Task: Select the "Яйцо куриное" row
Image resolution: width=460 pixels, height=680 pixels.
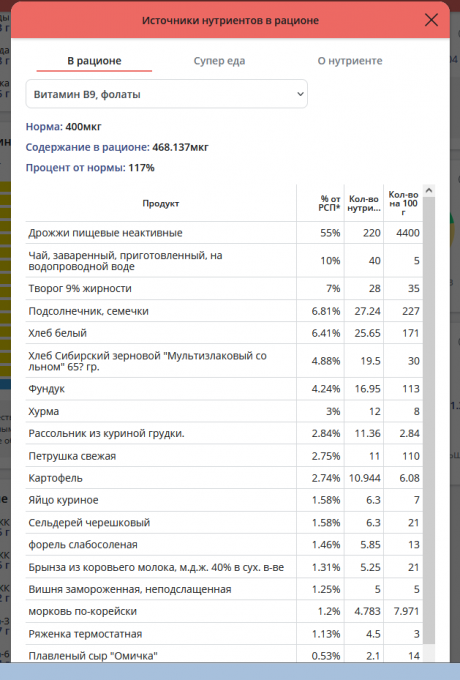Action: [x=224, y=500]
